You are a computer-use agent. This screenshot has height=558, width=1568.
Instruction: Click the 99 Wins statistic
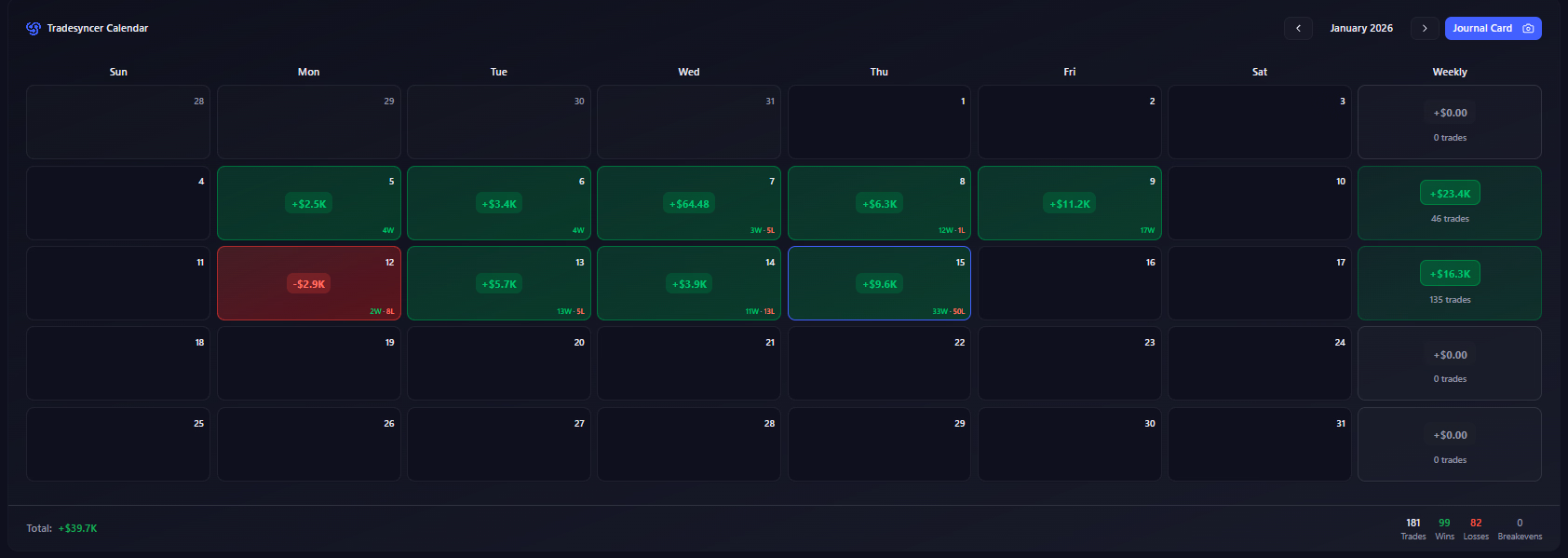click(x=1444, y=528)
